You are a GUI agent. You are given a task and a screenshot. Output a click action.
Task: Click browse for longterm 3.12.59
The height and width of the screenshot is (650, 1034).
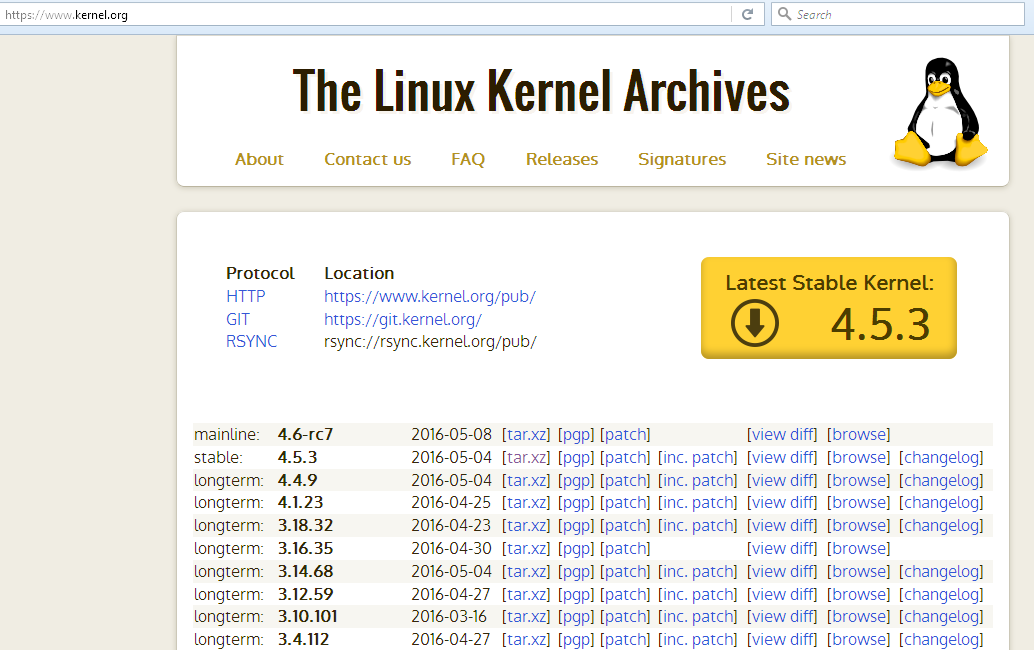[x=859, y=595]
